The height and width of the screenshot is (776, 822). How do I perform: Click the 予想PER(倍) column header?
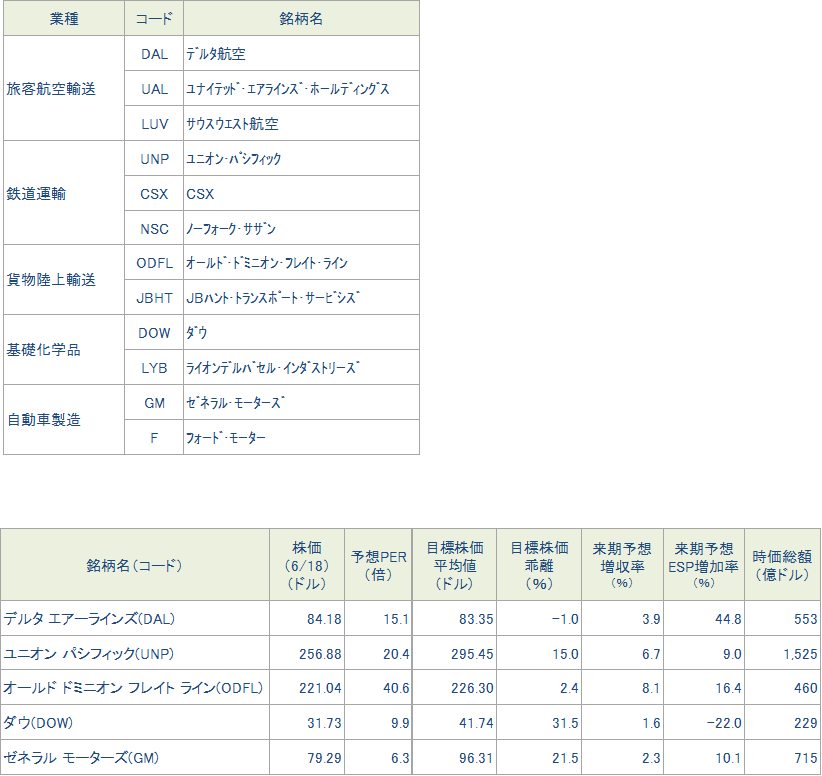tap(378, 565)
